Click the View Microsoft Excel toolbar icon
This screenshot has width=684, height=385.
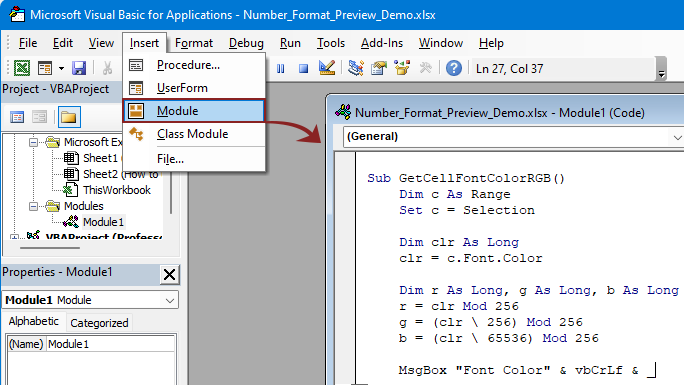tap(22, 68)
